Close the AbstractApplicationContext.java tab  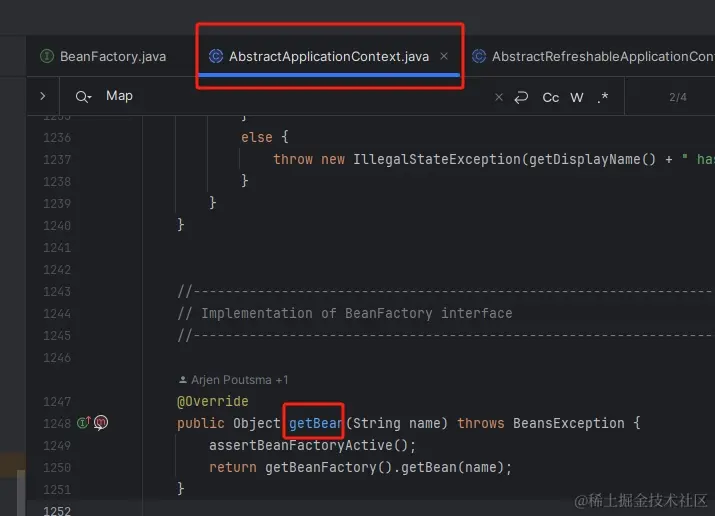click(x=444, y=56)
